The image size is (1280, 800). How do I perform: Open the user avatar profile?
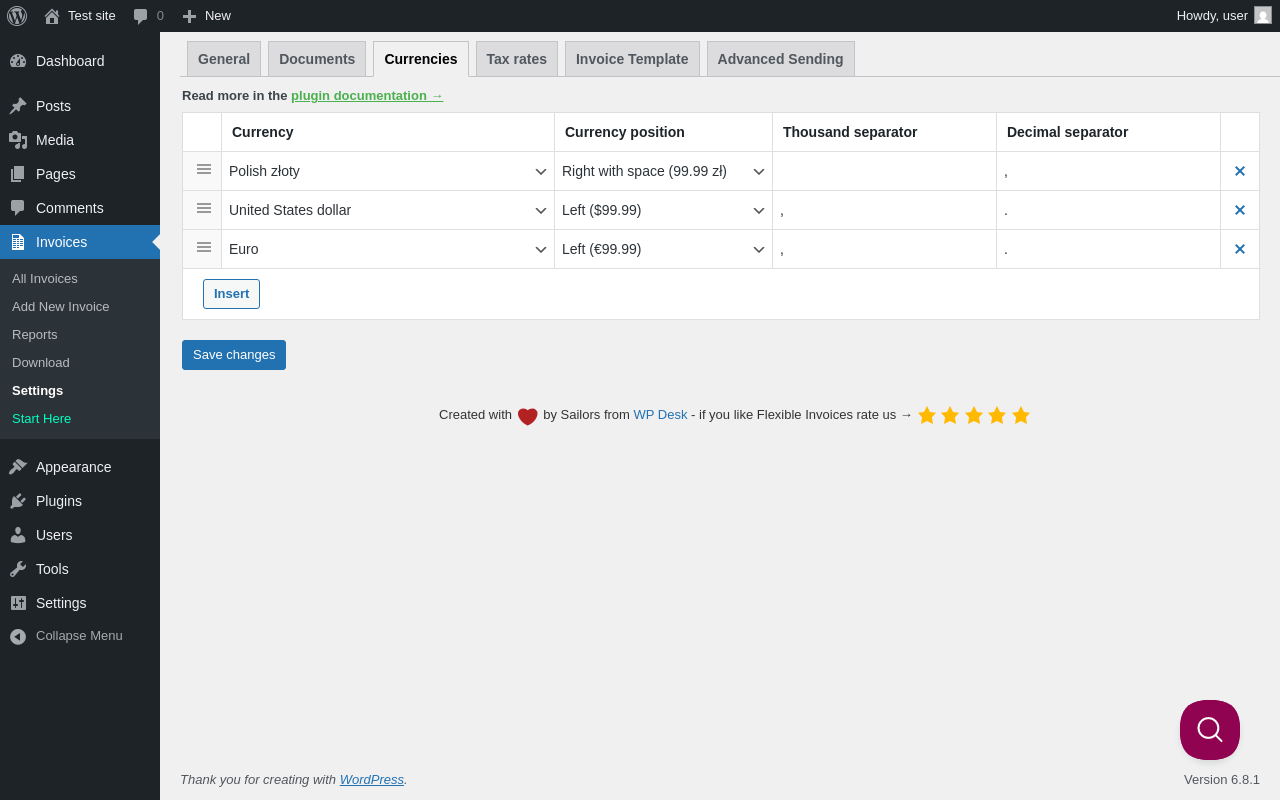(1263, 15)
